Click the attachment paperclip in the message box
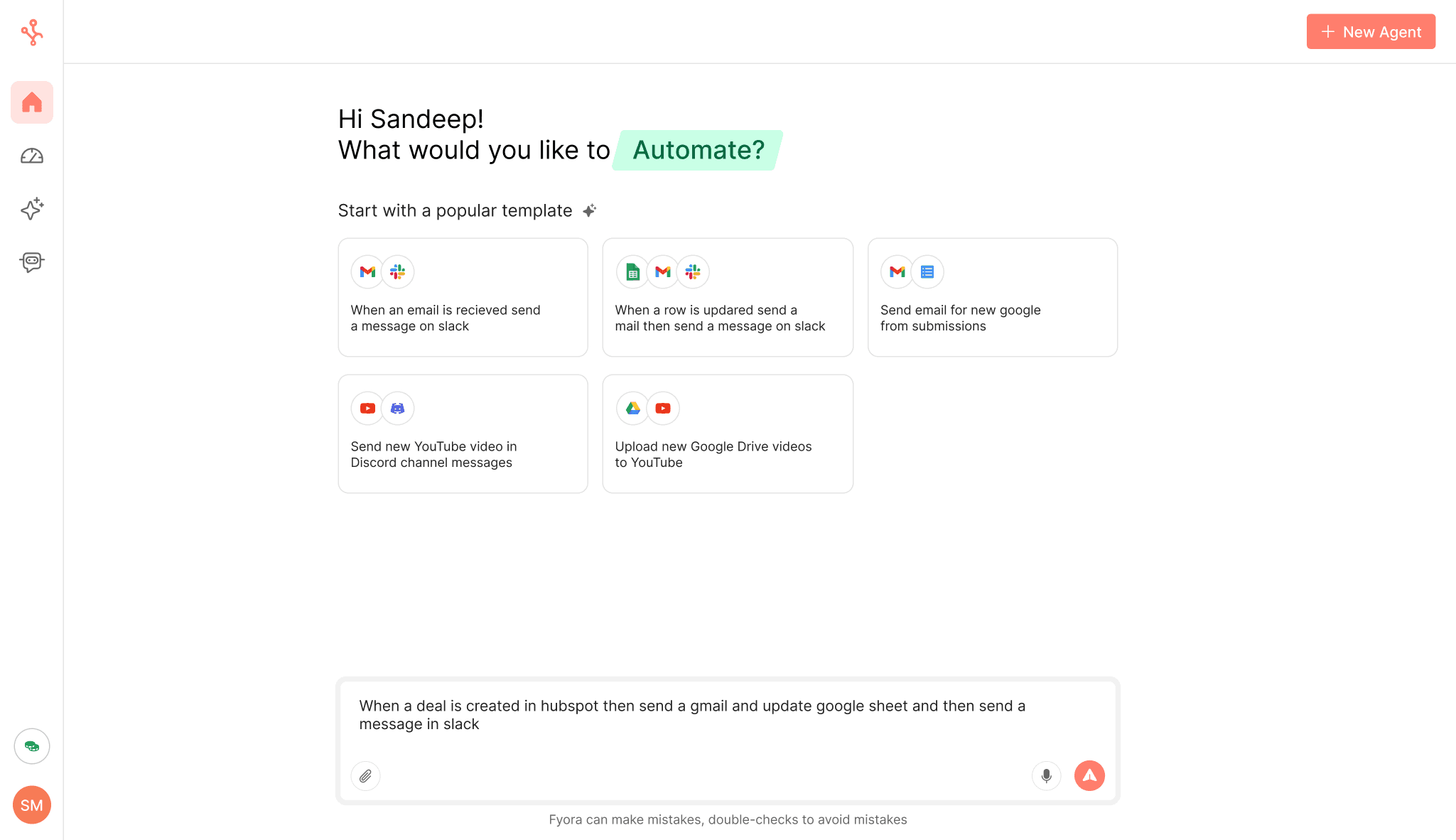The image size is (1456, 840). (365, 776)
